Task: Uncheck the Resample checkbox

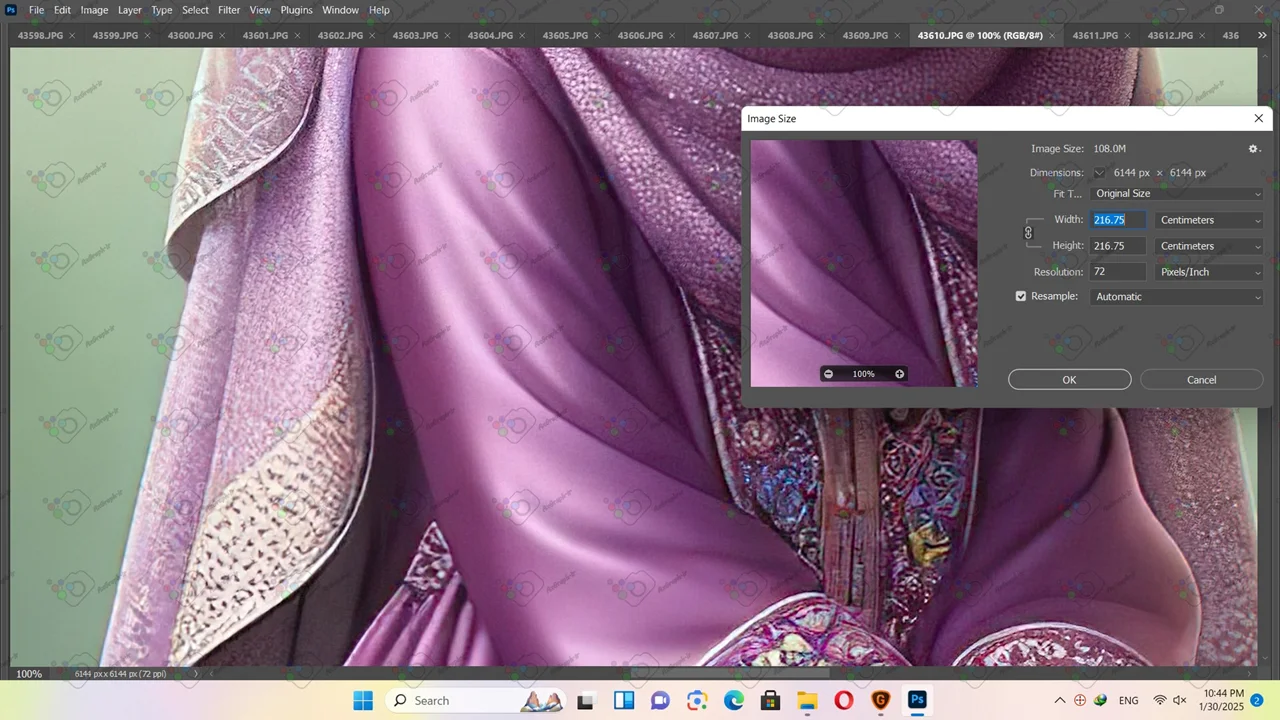Action: coord(1021,297)
